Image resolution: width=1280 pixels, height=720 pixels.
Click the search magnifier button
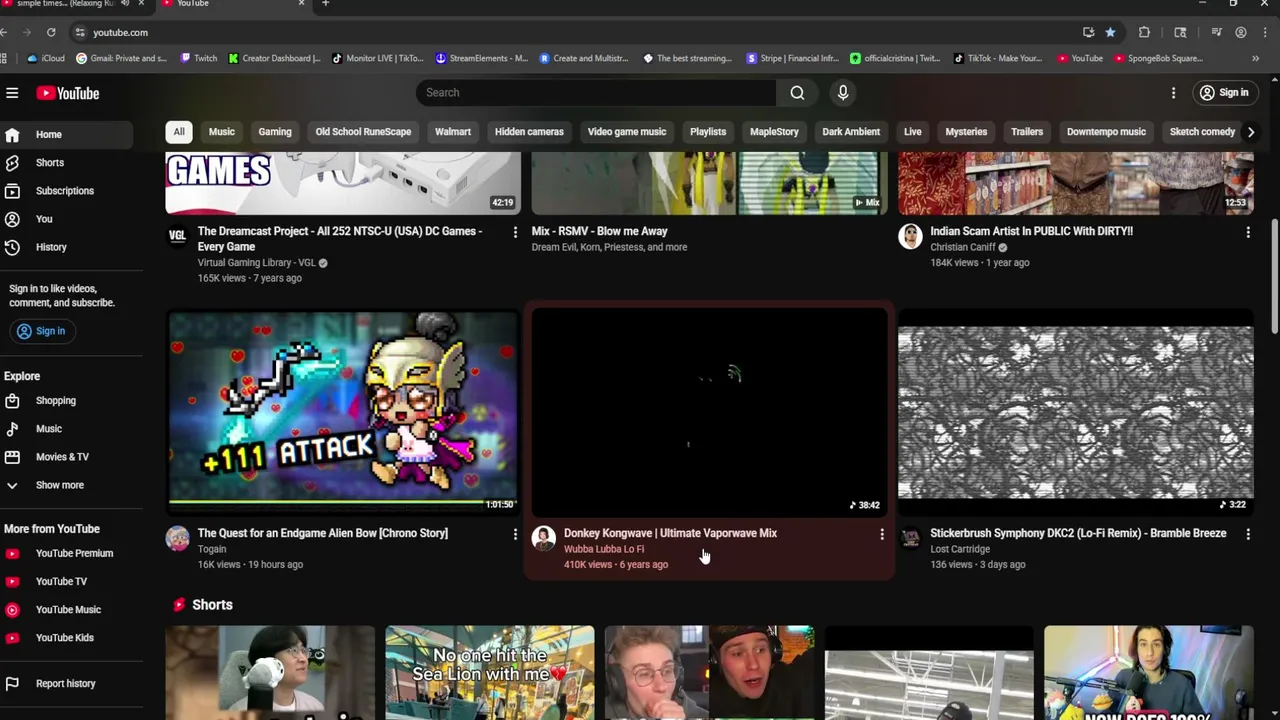(x=797, y=93)
